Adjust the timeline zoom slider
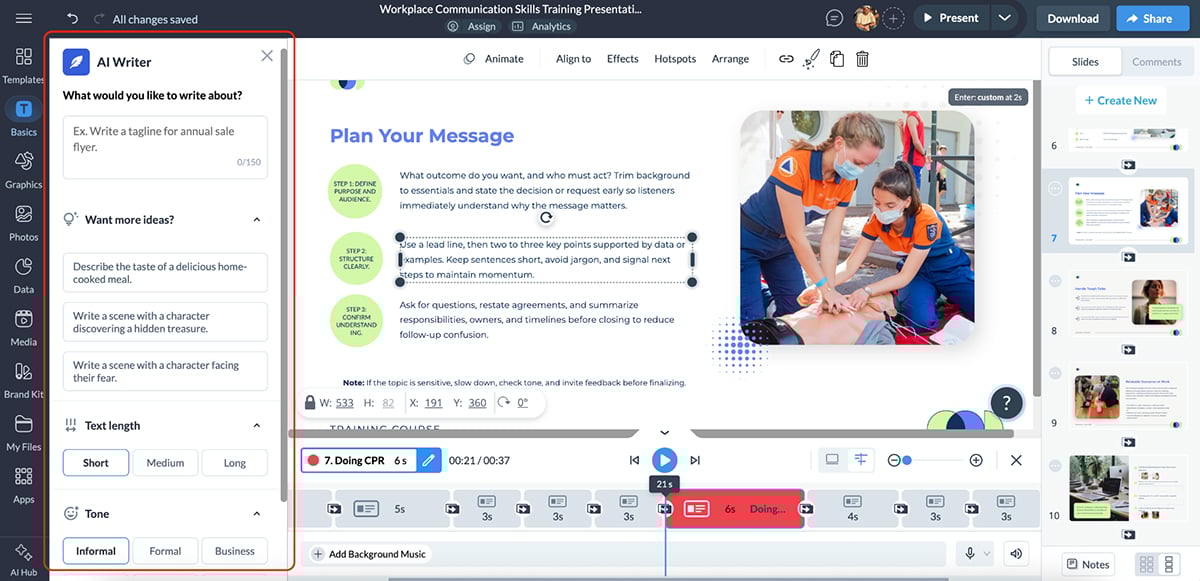This screenshot has height=581, width=1200. click(x=908, y=460)
